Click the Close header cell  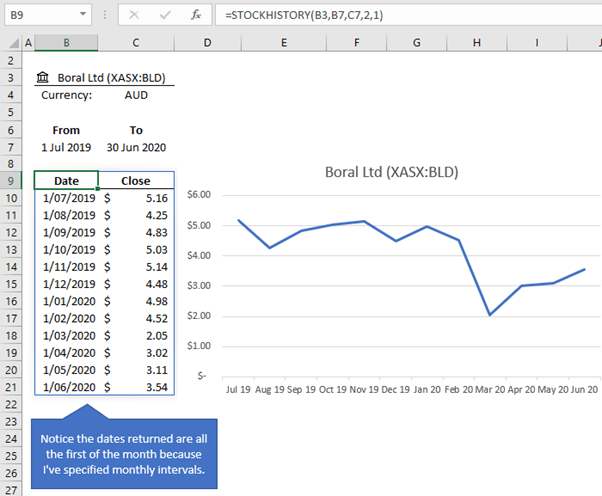point(136,180)
